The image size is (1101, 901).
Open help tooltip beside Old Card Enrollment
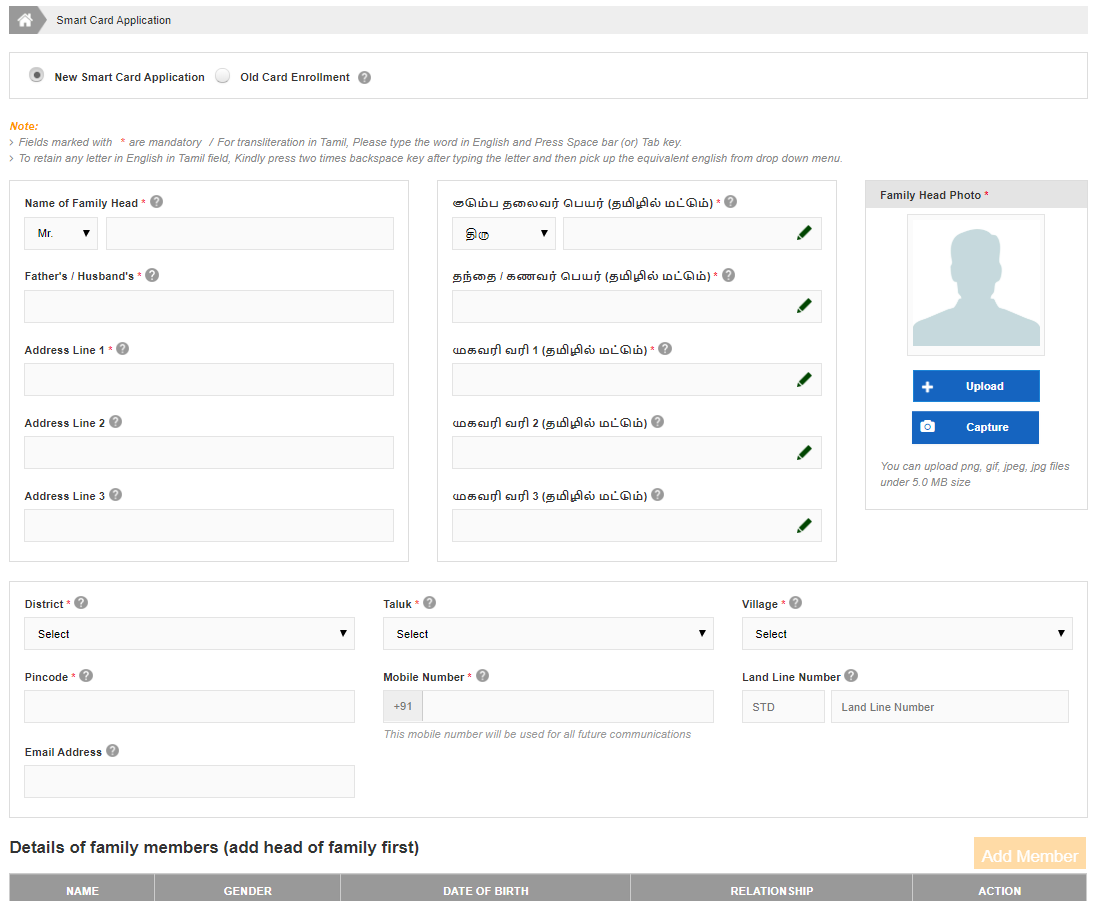coord(364,76)
